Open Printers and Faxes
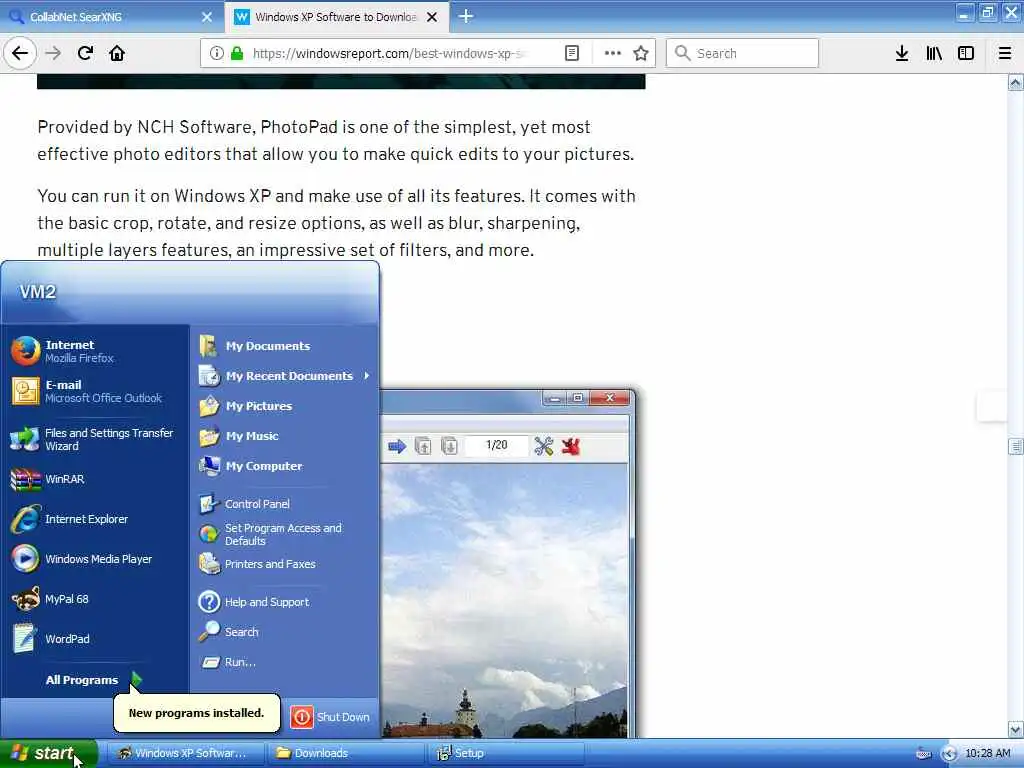This screenshot has width=1024, height=768. (x=284, y=564)
